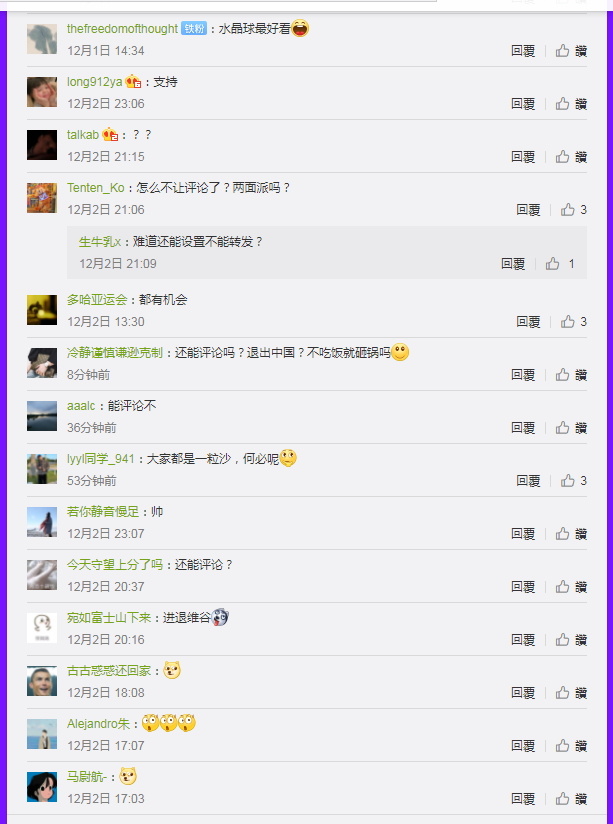Click the VIP badge next to talkab
This screenshot has width=613, height=824.
click(x=110, y=135)
